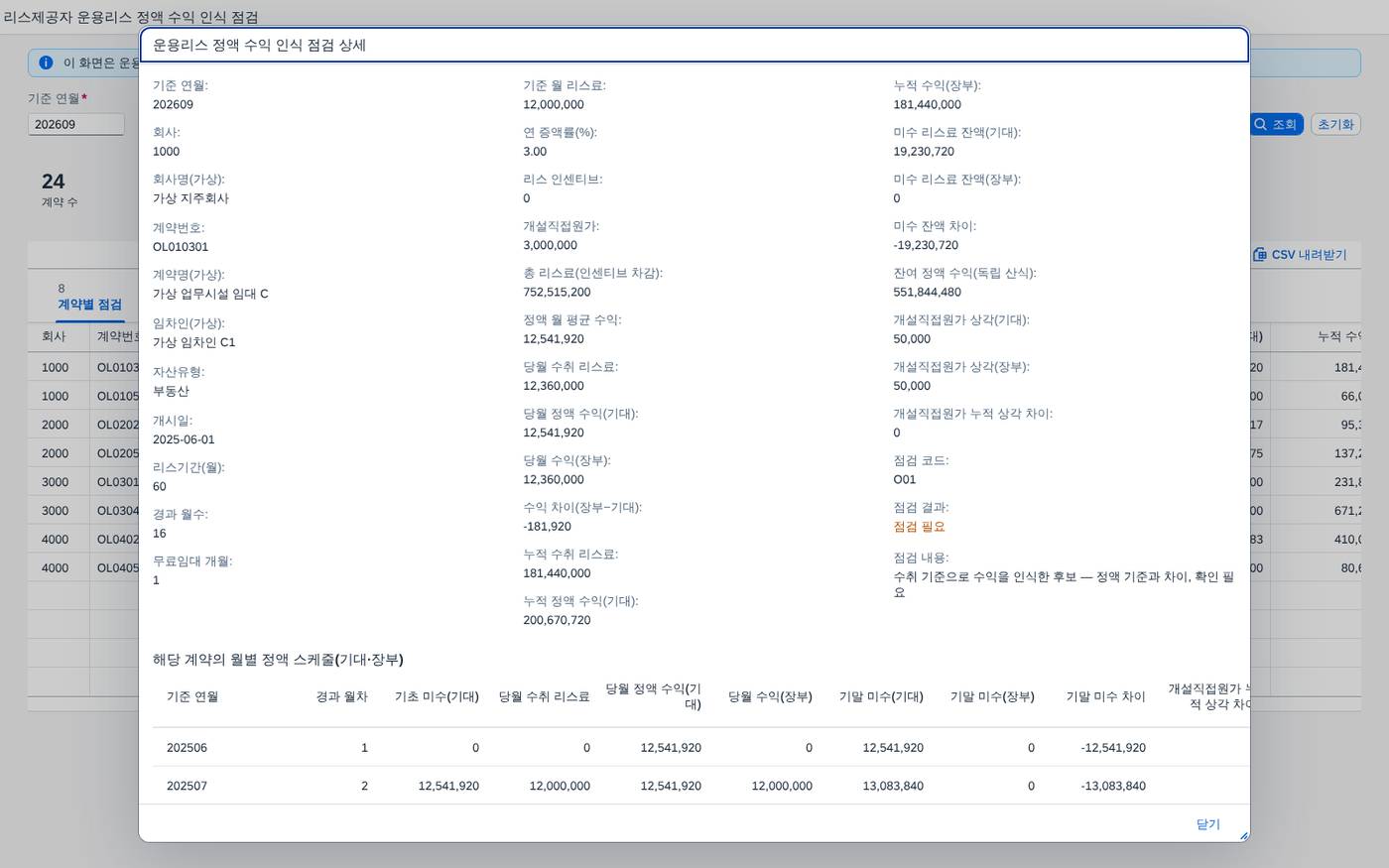Click the dialog title 운용리스 정액 수익 인식 점검 상세
The height and width of the screenshot is (868, 1389).
pos(259,45)
